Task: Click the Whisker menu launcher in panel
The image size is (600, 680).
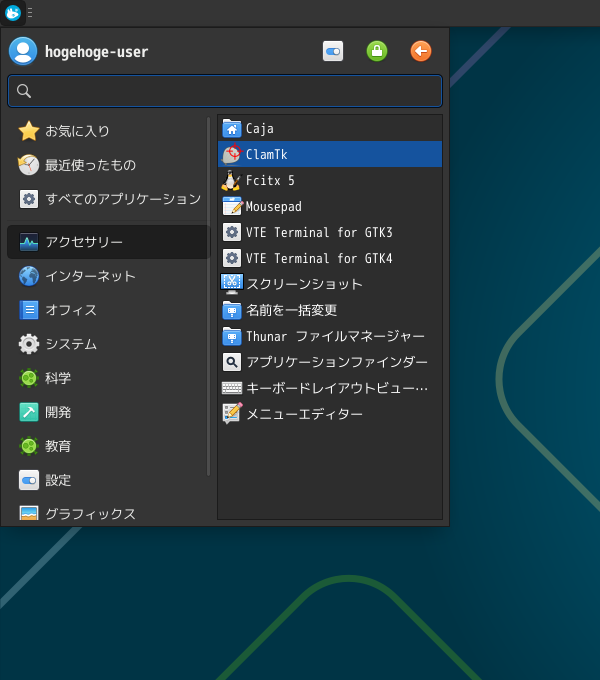Action: click(13, 13)
